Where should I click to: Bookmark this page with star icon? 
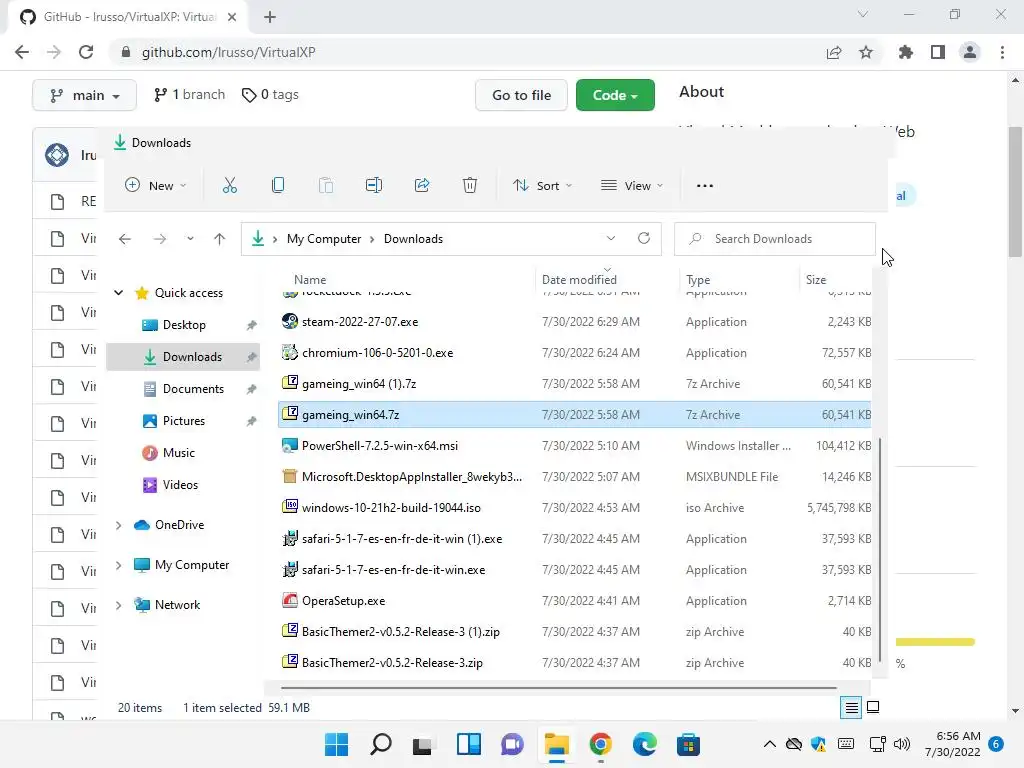click(x=866, y=52)
